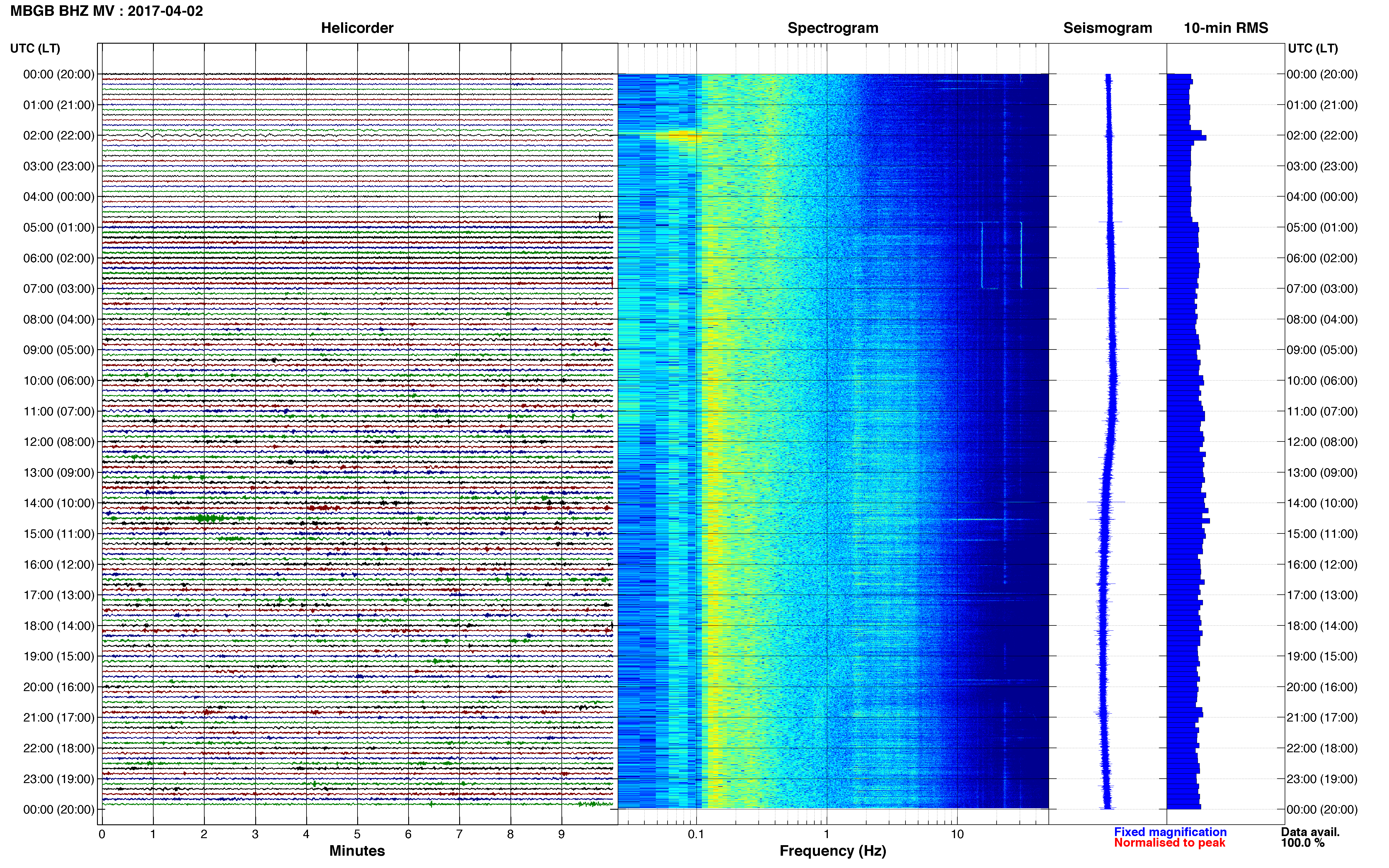Select left time label '21:00 (17:00)'
Viewport: 1389px width, 868px height.
(x=59, y=718)
